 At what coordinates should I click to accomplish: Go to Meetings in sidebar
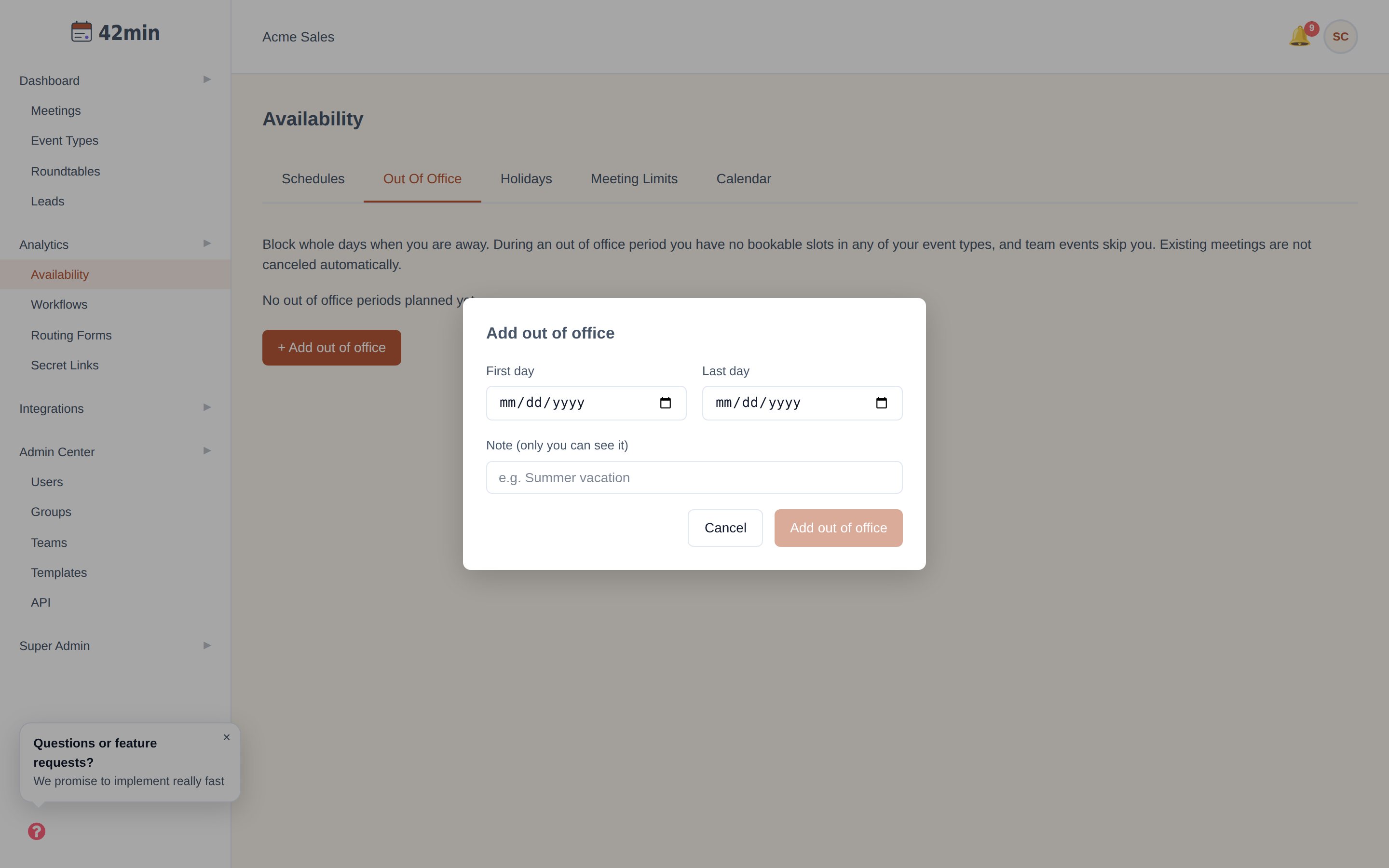(x=55, y=111)
